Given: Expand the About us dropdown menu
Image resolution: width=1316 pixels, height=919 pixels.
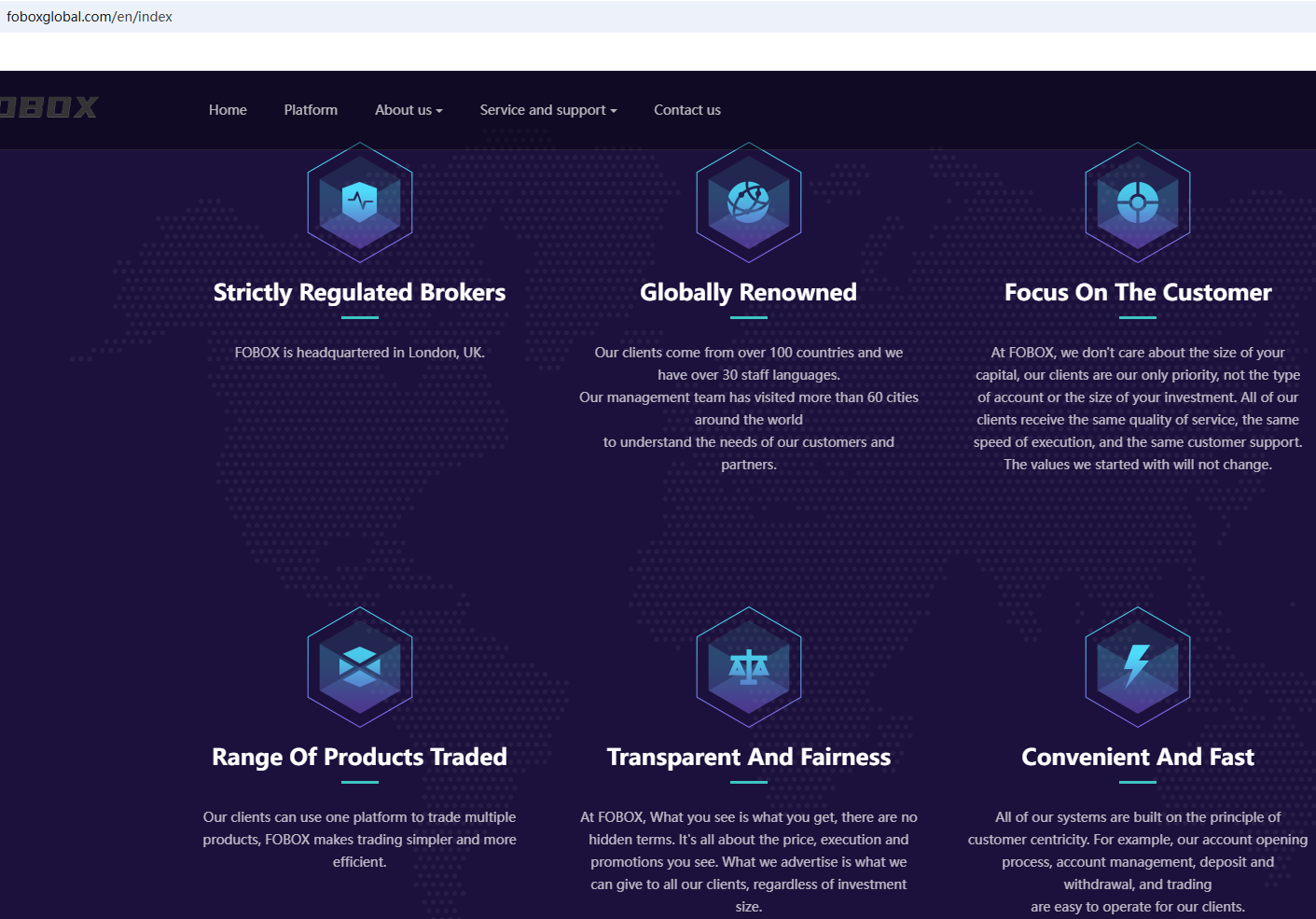Looking at the screenshot, I should click(409, 110).
